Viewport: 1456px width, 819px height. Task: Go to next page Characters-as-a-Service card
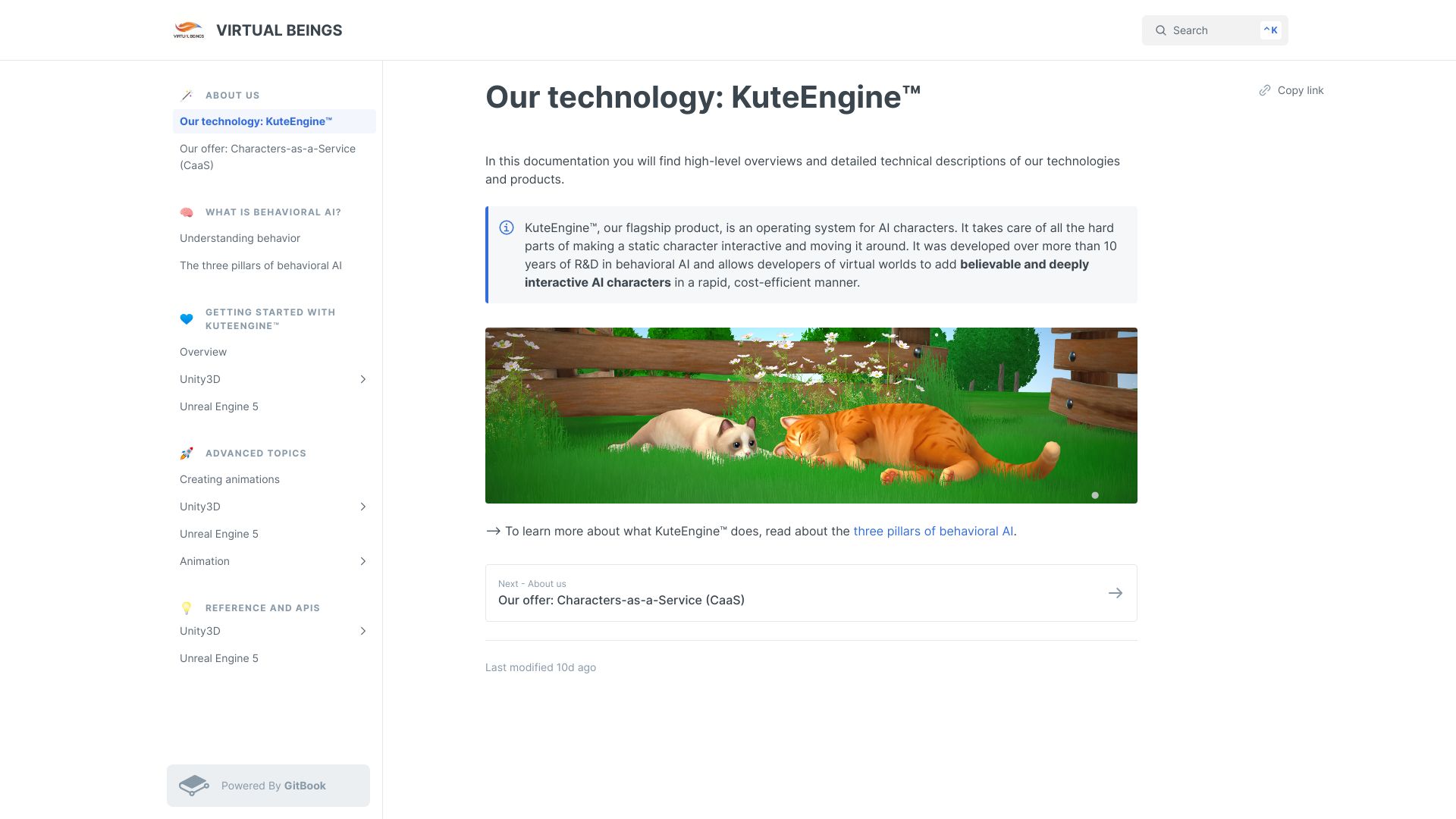[x=811, y=593]
